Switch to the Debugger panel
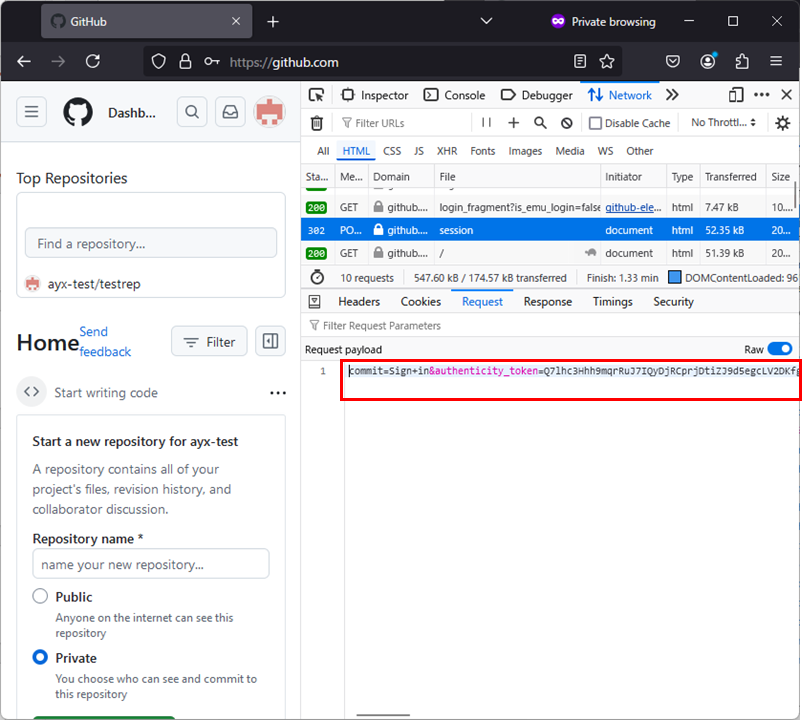This screenshot has width=802, height=720. click(x=537, y=95)
